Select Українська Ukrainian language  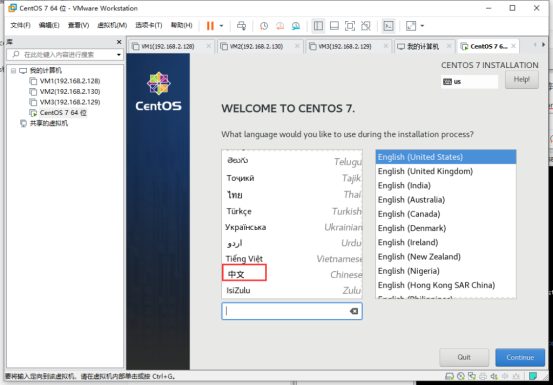(292, 227)
